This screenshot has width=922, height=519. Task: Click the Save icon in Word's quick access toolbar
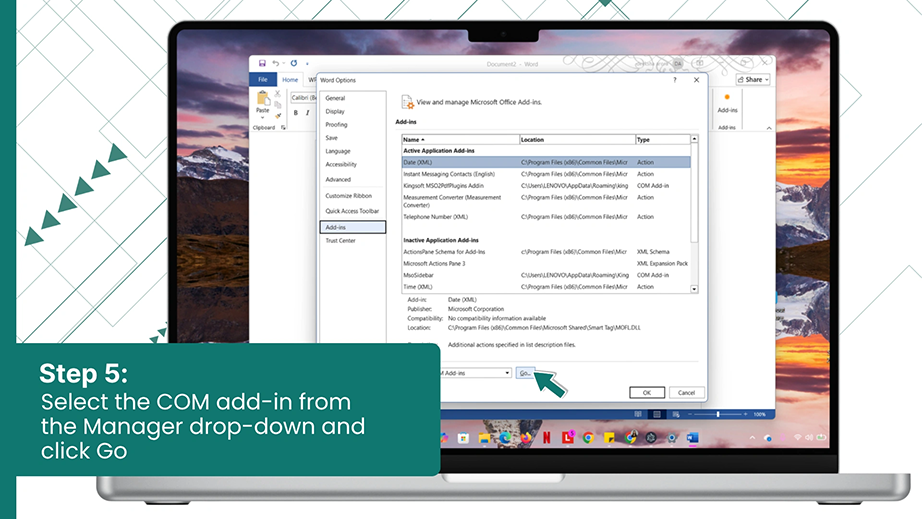262,63
